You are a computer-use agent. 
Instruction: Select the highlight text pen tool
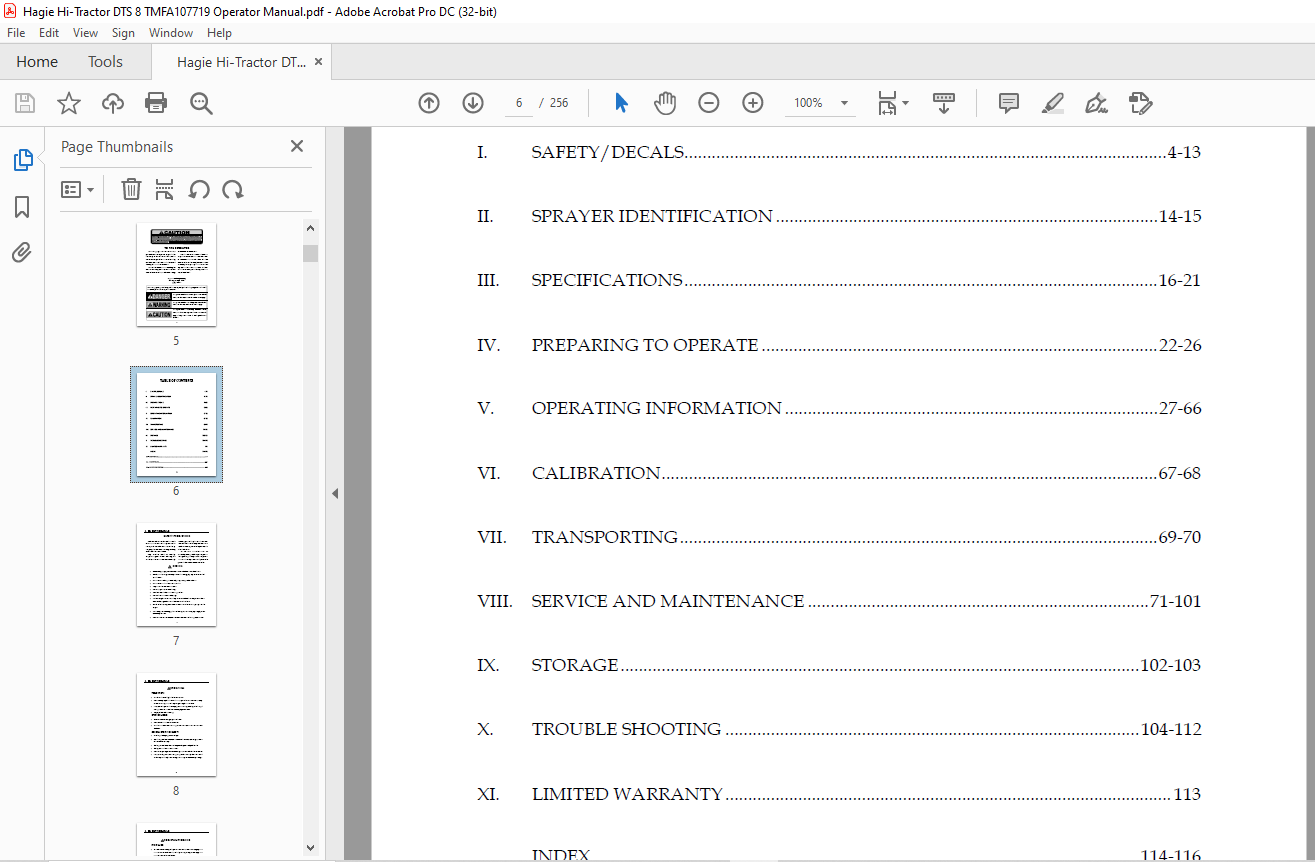(1052, 103)
